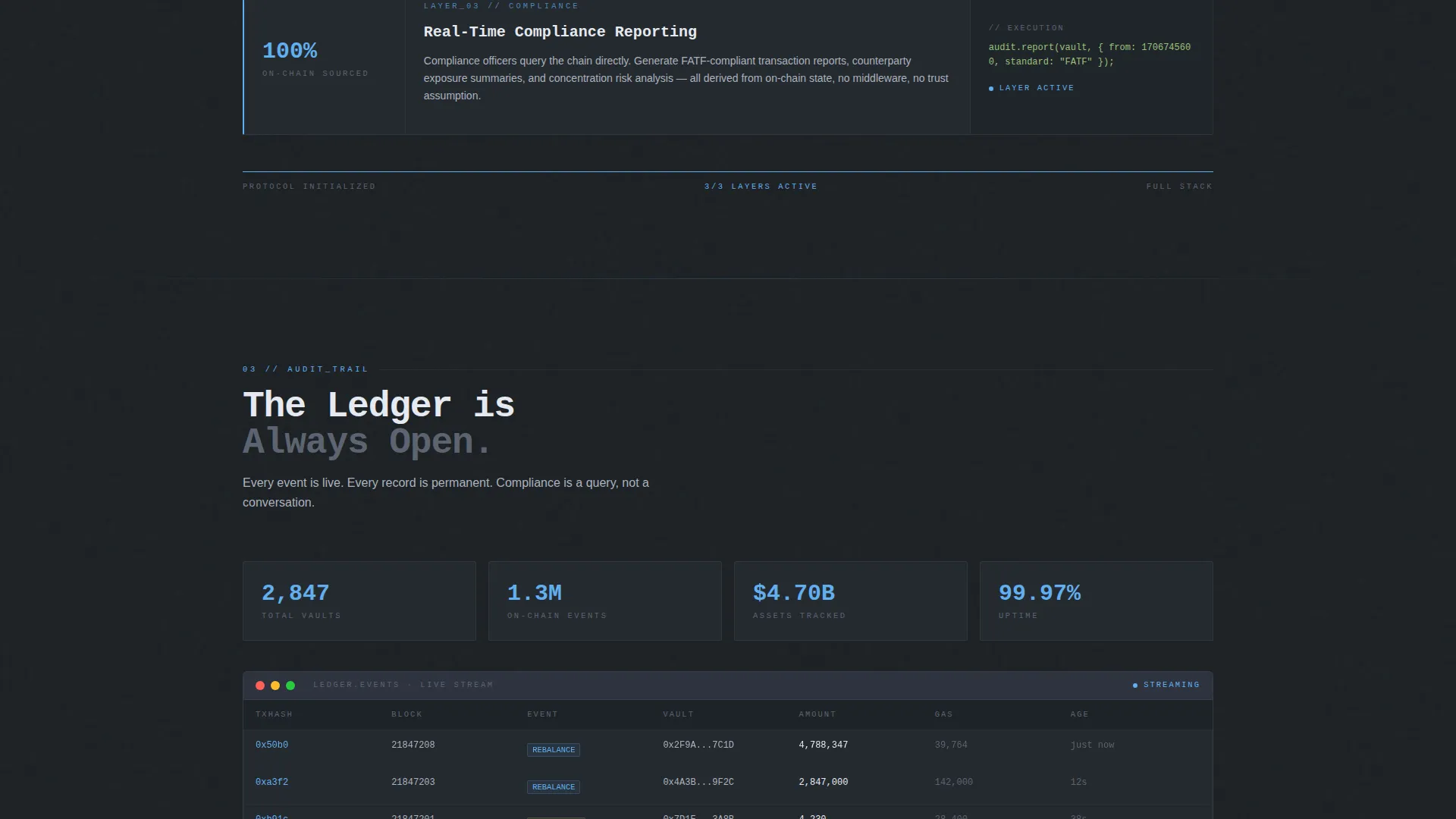Click the PROTOCOL INITIALIZED label
The width and height of the screenshot is (1456, 819).
pos(309,187)
